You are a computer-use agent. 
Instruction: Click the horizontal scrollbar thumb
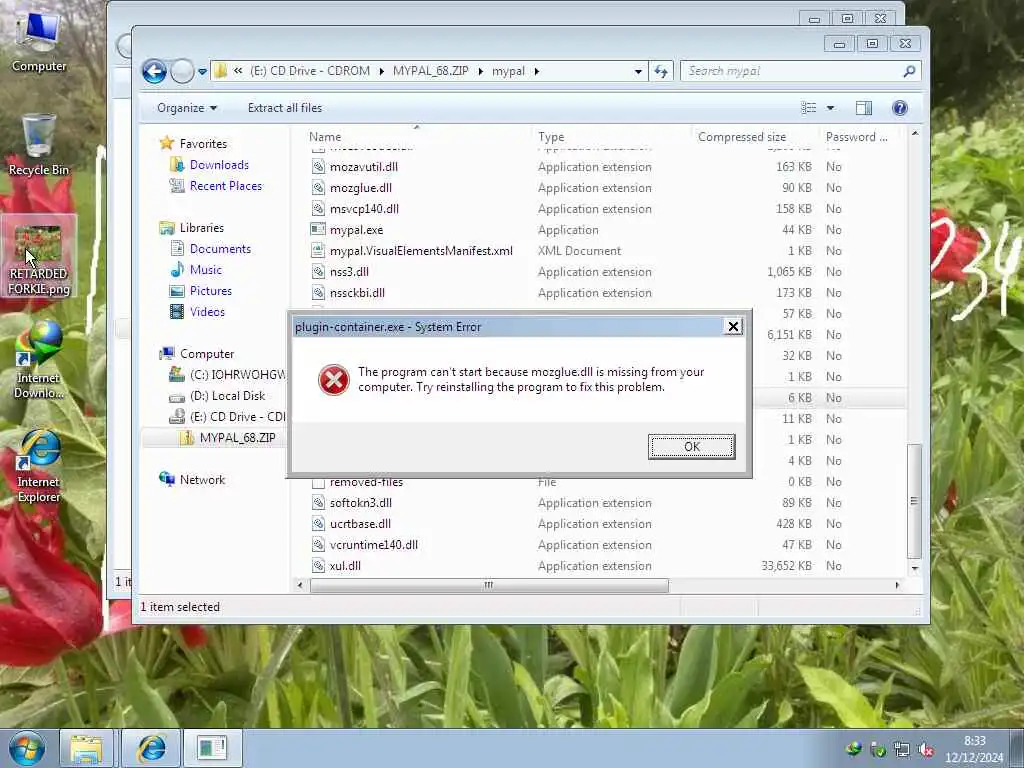coord(488,585)
